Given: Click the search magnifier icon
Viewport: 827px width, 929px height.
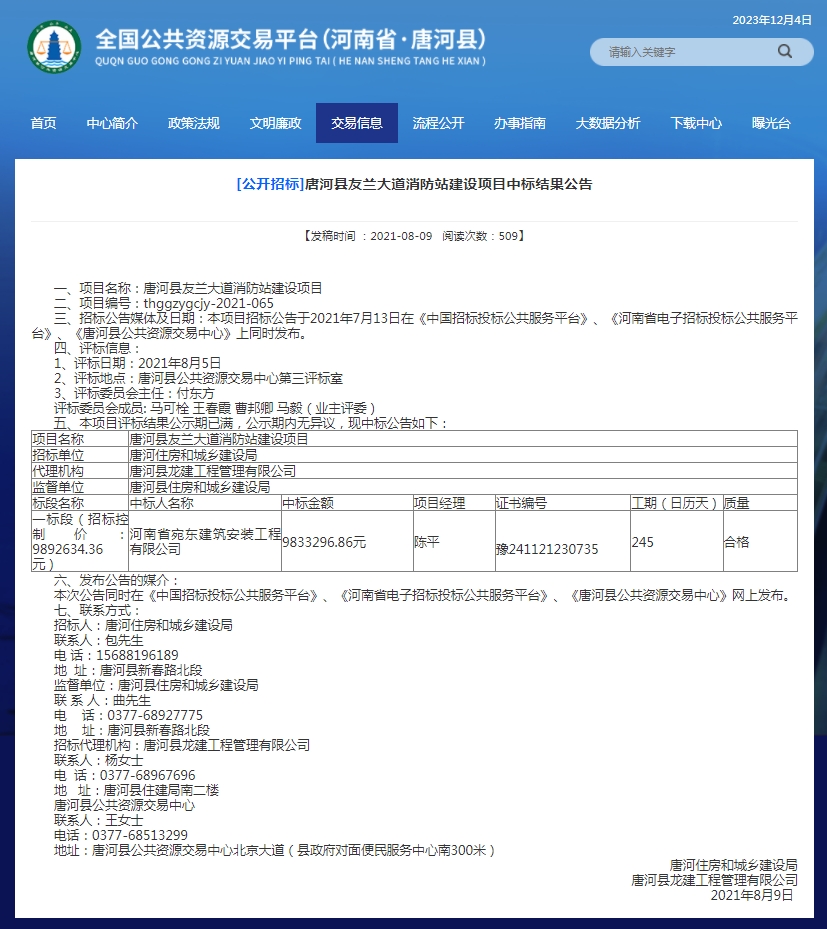Looking at the screenshot, I should pyautogui.click(x=784, y=51).
